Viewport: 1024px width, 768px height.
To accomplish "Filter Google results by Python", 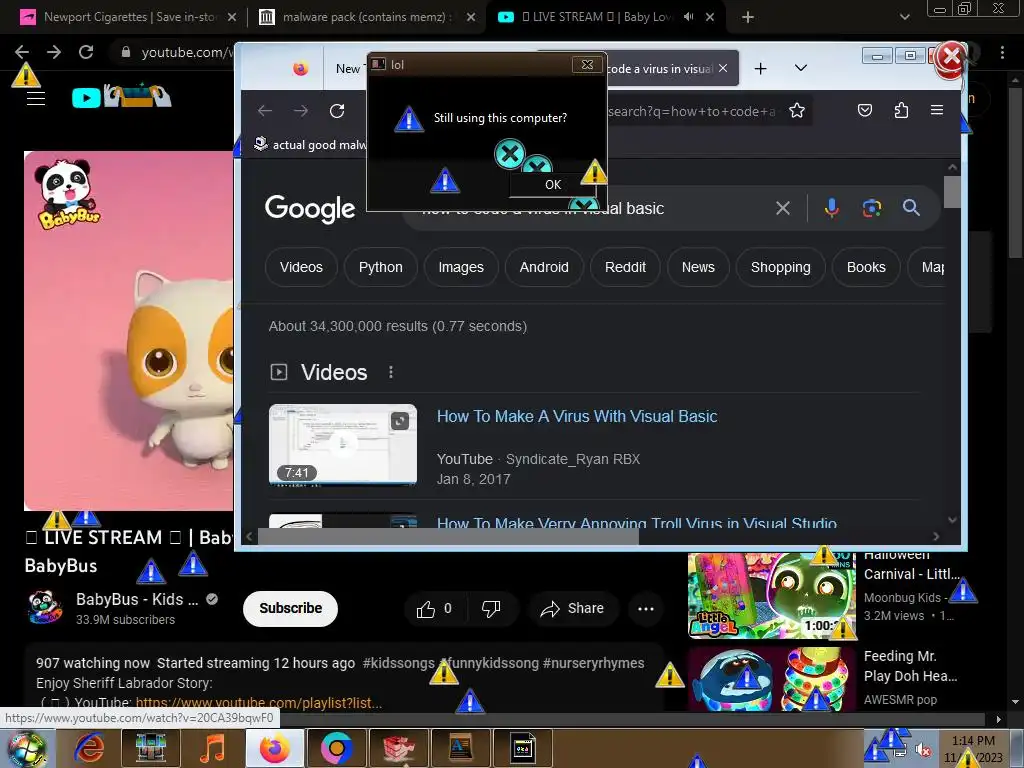I will tap(381, 267).
